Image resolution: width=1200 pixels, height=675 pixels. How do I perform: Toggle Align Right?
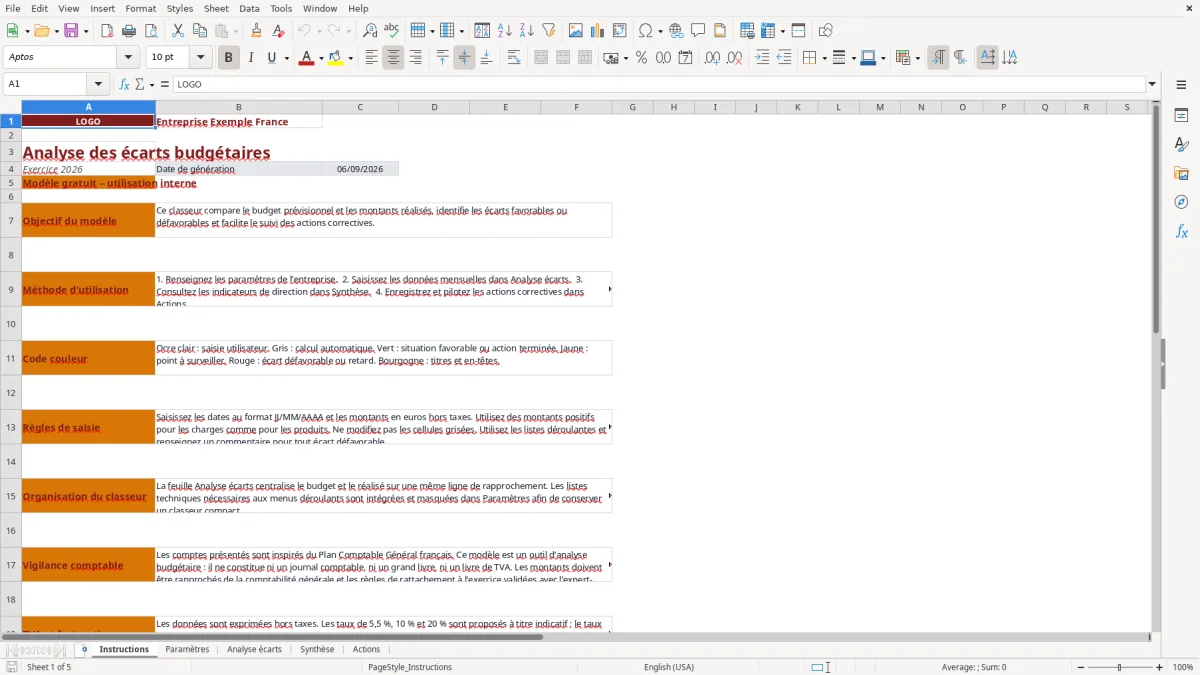point(415,58)
